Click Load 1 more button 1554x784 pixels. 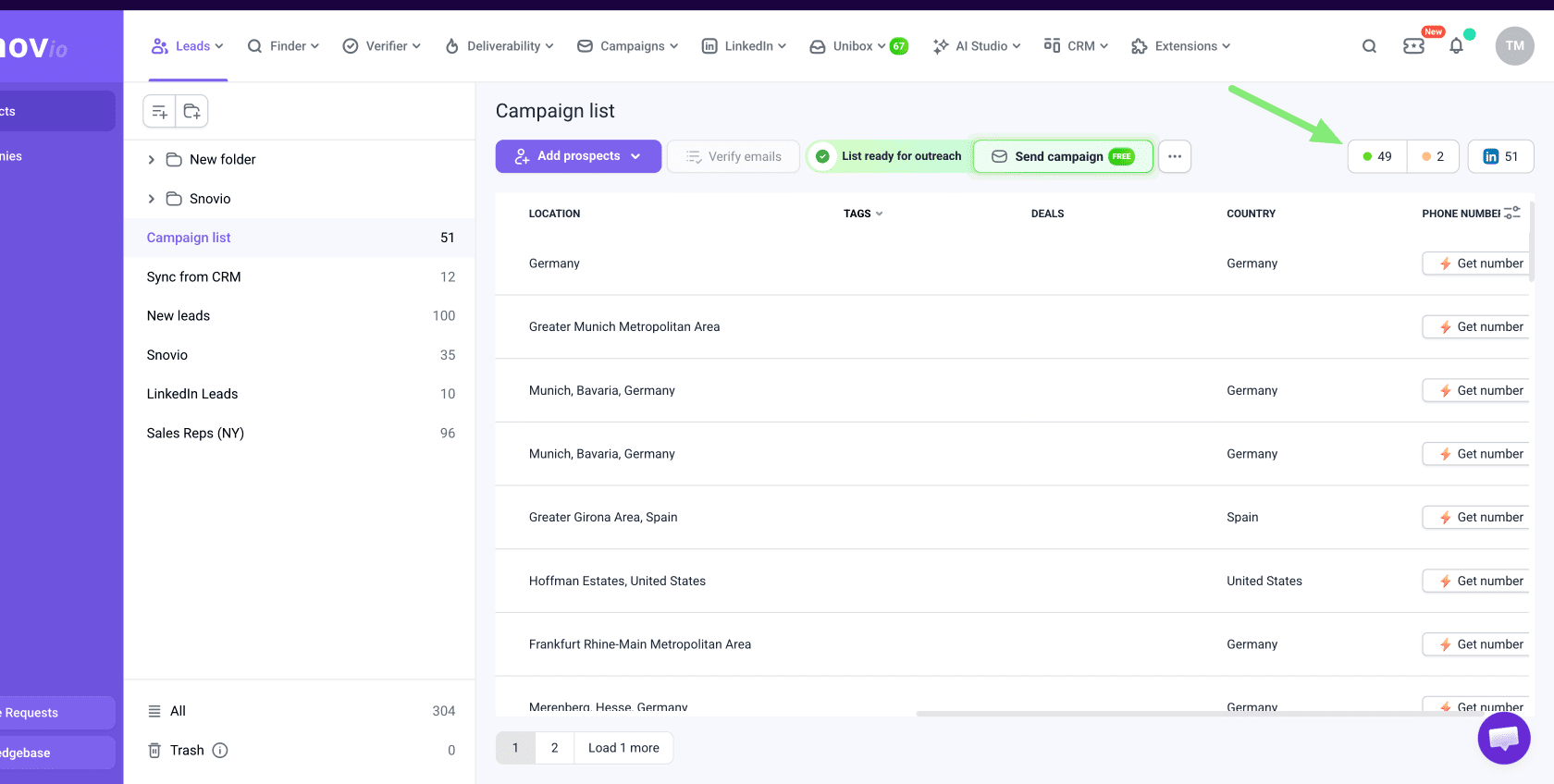[x=623, y=748]
